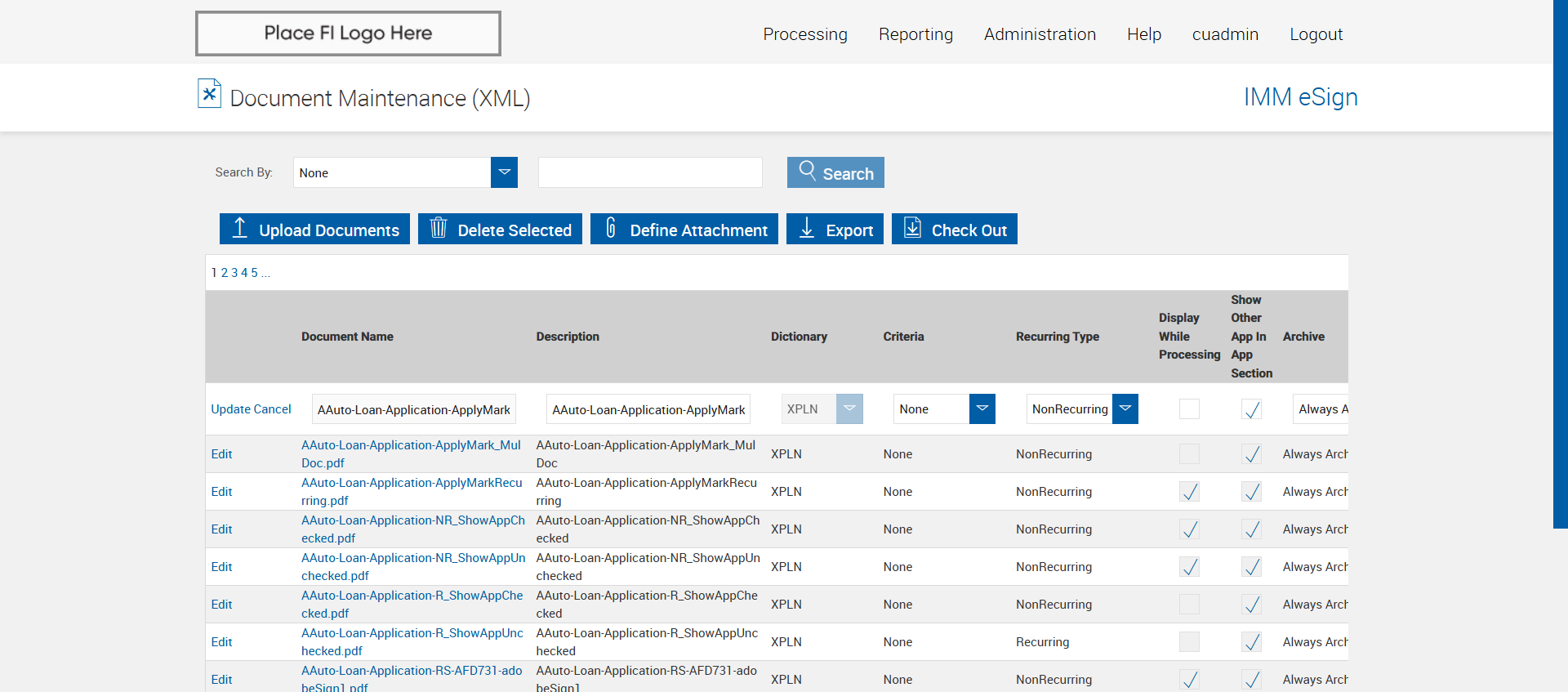Click the Check Out document icon
Image resolution: width=1568 pixels, height=692 pixels.
tap(912, 228)
